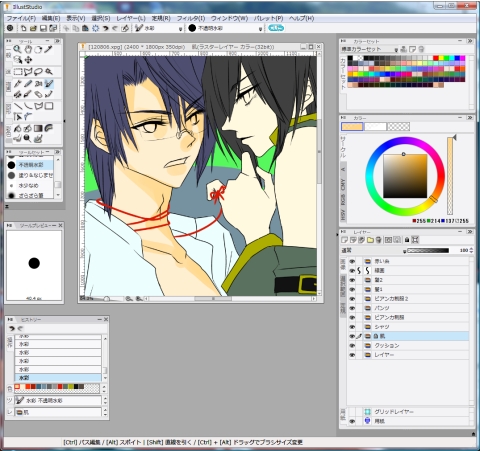
Task: Select the hand pan tool
Action: coord(28,49)
